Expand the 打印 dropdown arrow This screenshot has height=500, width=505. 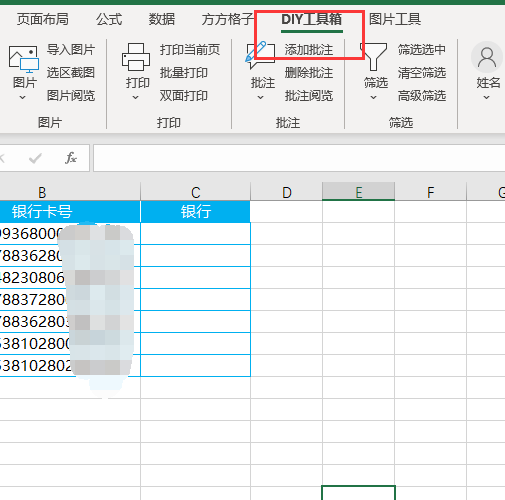pyautogui.click(x=135, y=97)
